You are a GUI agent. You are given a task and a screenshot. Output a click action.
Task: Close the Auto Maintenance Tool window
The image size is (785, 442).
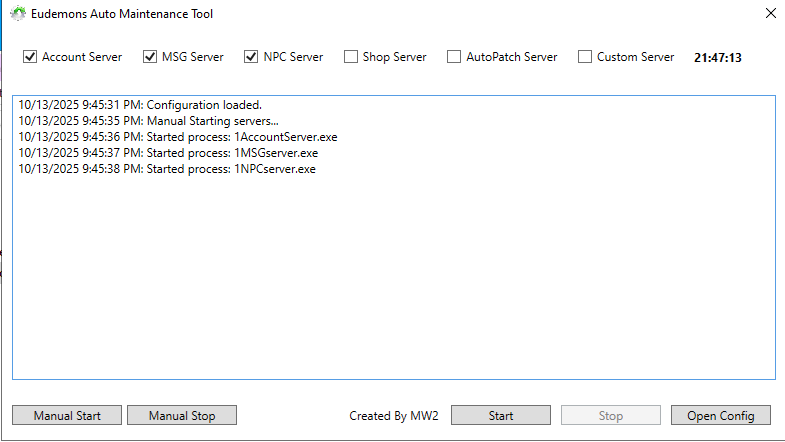point(770,14)
